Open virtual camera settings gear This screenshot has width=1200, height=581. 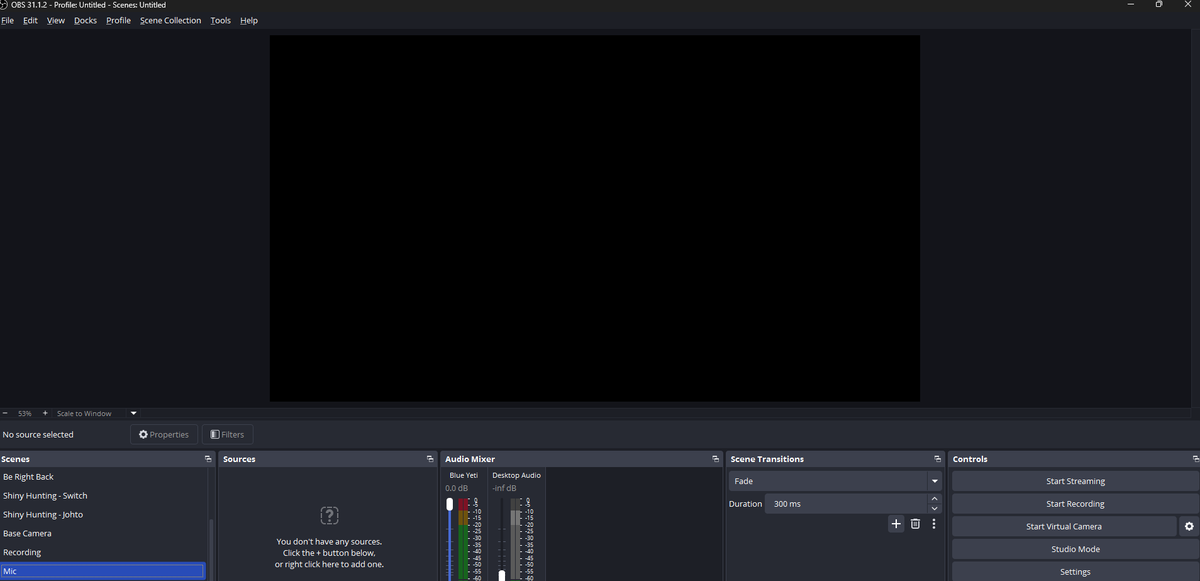[x=1189, y=526]
